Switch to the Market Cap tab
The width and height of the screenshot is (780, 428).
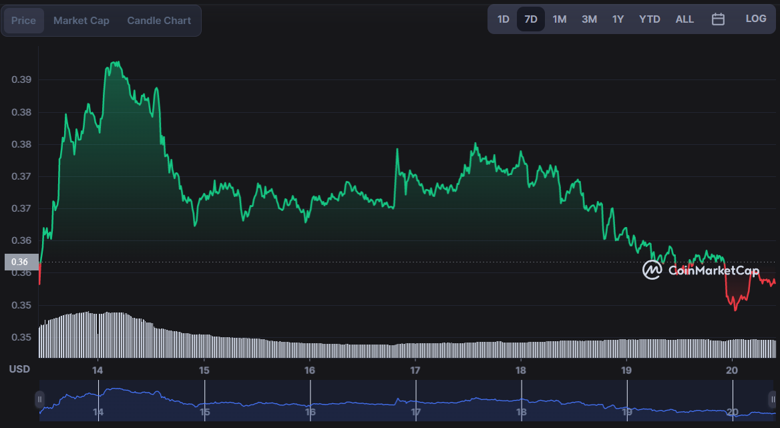coord(81,20)
